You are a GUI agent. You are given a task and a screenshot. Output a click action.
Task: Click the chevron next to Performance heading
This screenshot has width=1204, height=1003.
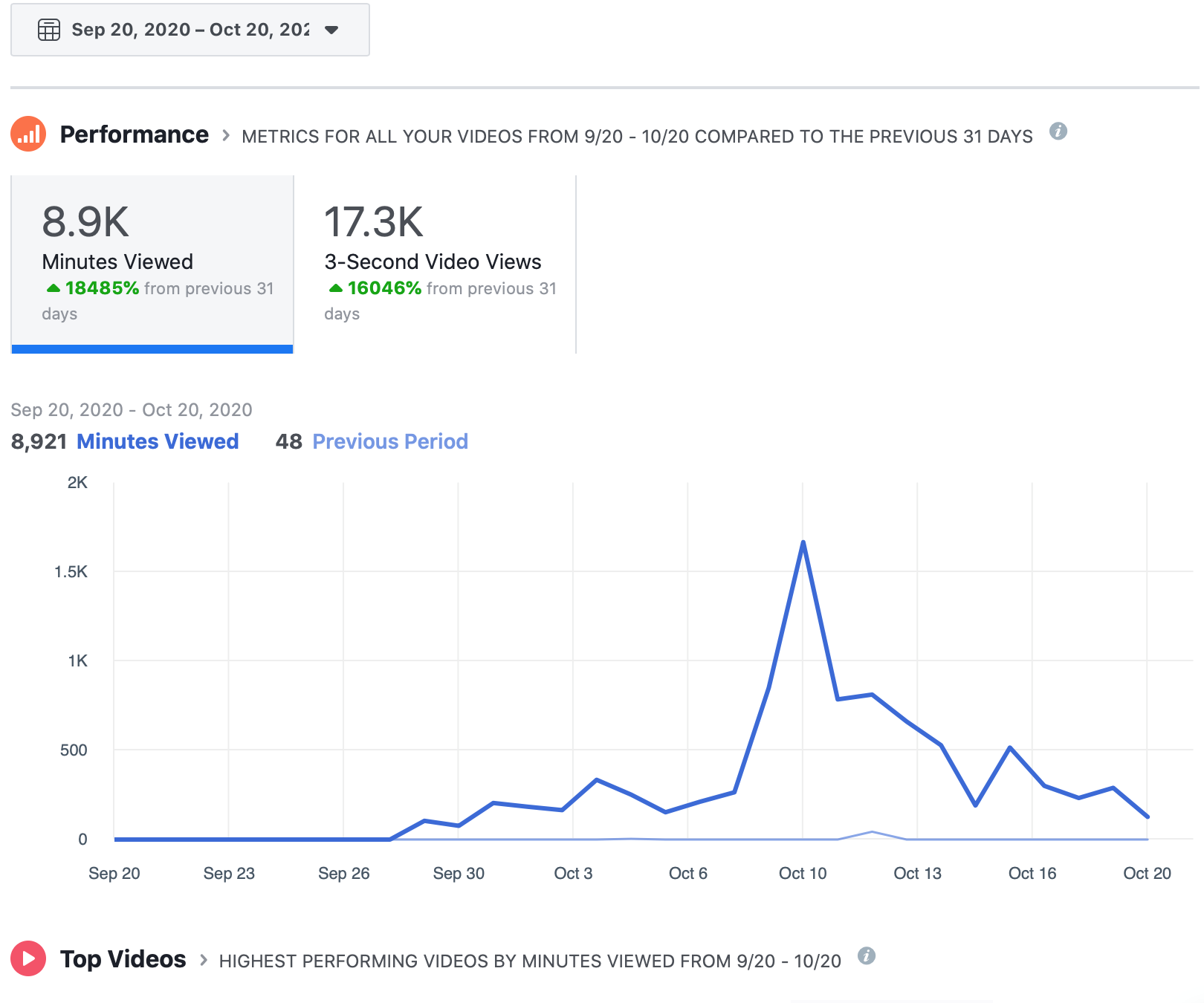tap(226, 136)
